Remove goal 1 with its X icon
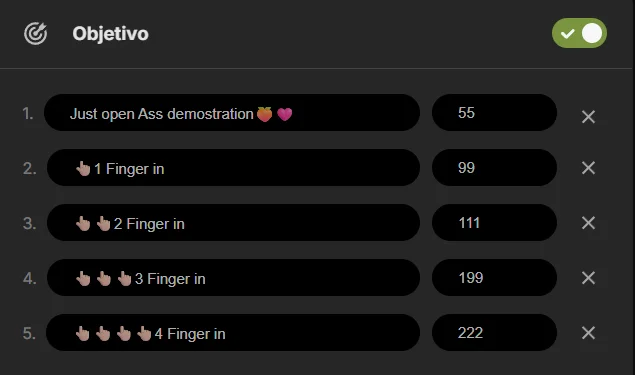This screenshot has width=635, height=375. pyautogui.click(x=588, y=117)
